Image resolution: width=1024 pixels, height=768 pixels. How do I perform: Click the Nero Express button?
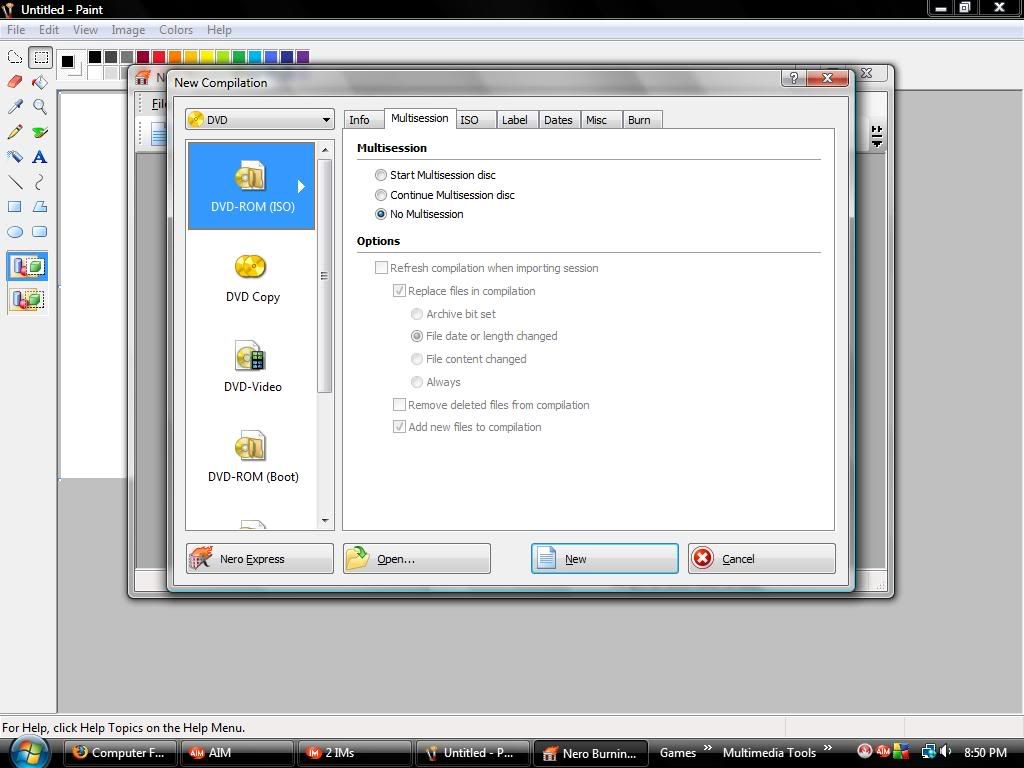(x=259, y=559)
